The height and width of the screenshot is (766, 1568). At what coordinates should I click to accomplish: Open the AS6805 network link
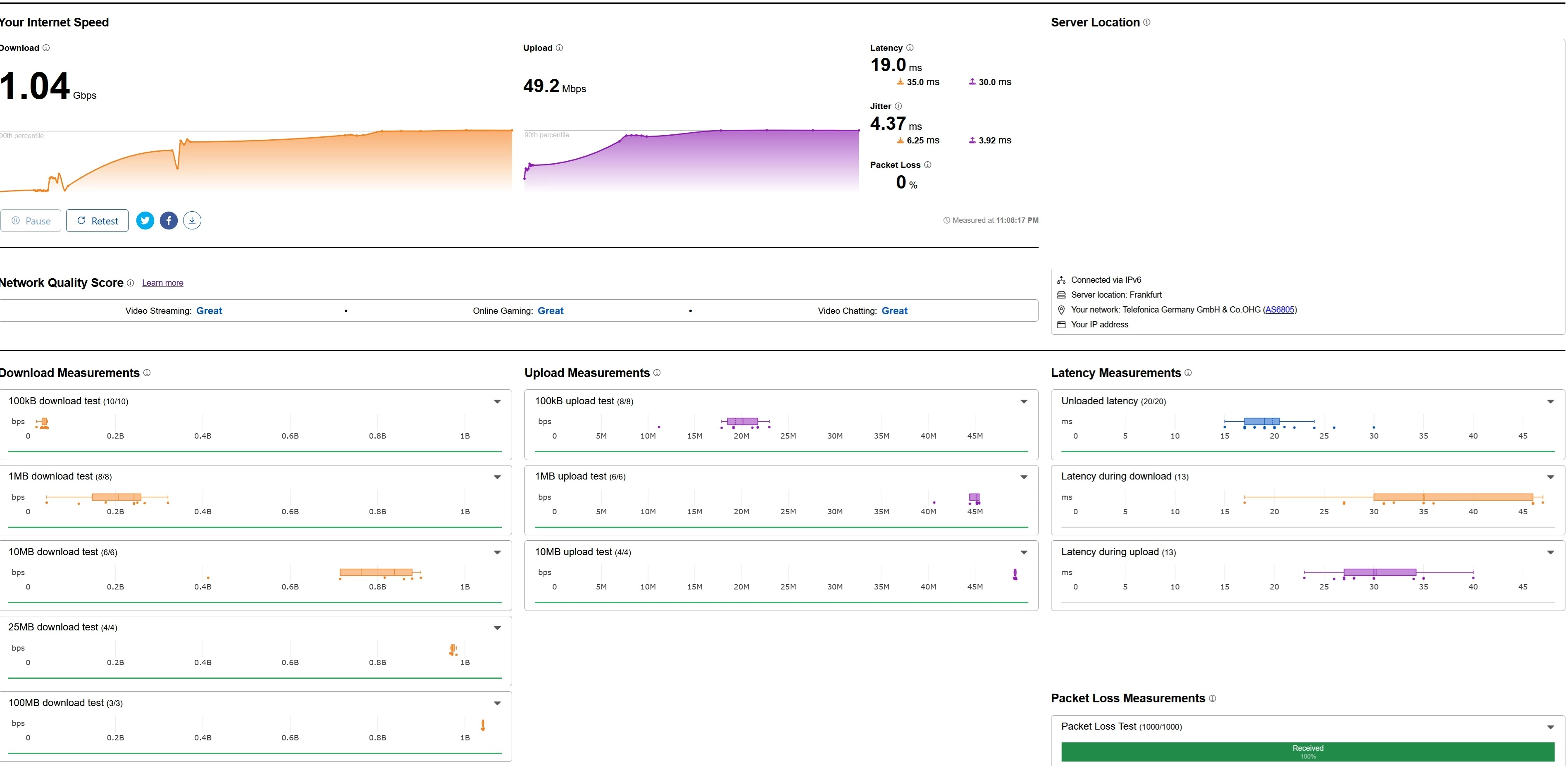pyautogui.click(x=1280, y=310)
